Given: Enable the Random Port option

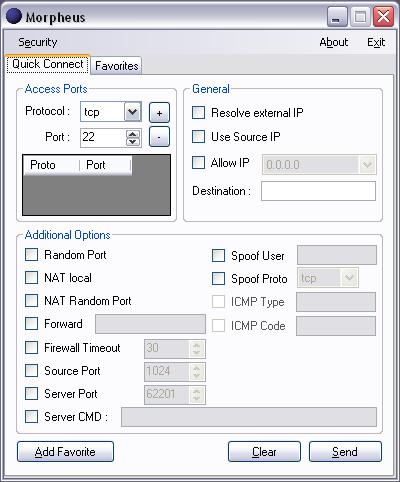Looking at the screenshot, I should tap(31, 255).
